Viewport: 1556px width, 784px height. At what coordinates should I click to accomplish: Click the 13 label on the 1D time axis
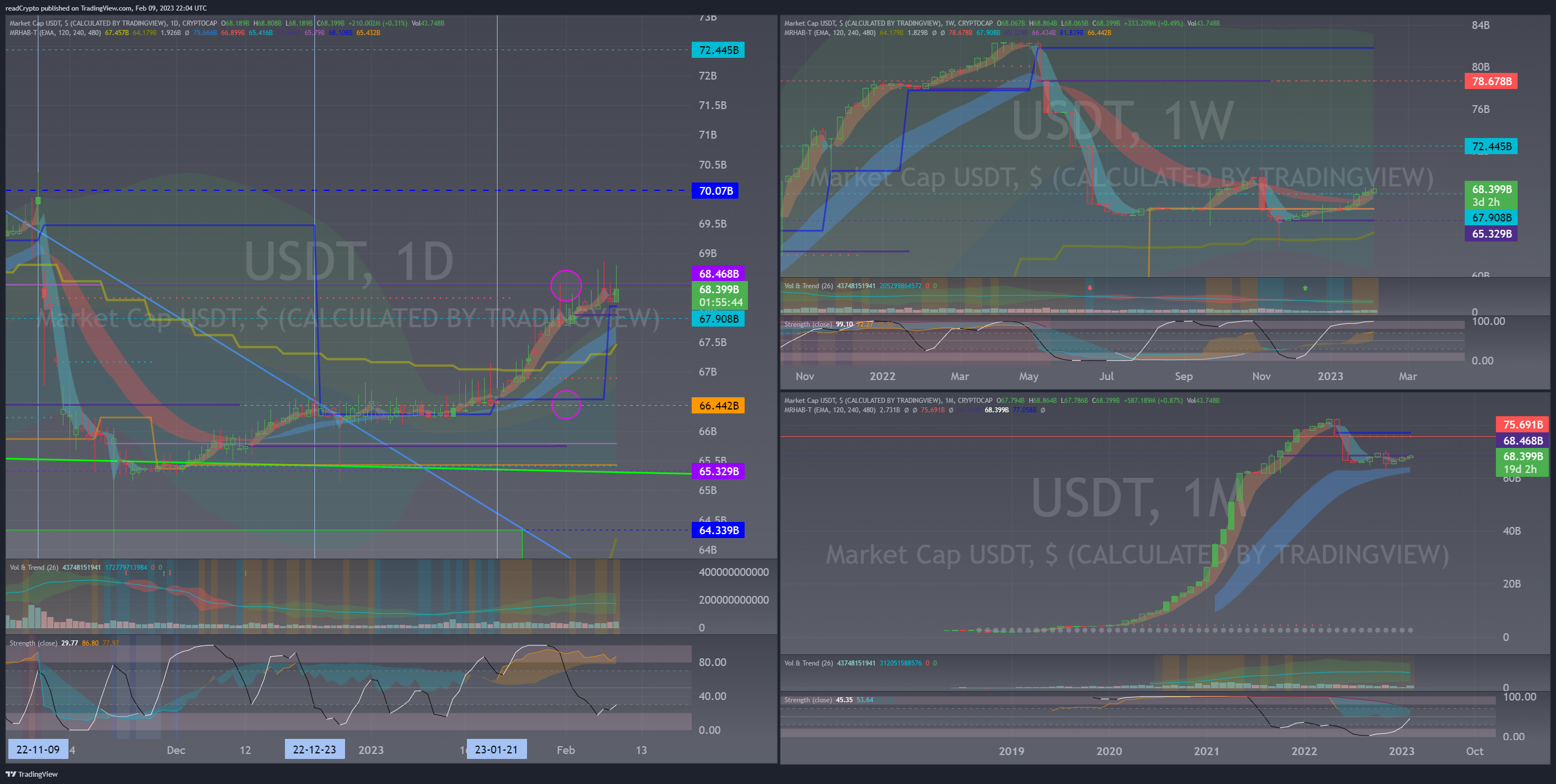pyautogui.click(x=641, y=750)
